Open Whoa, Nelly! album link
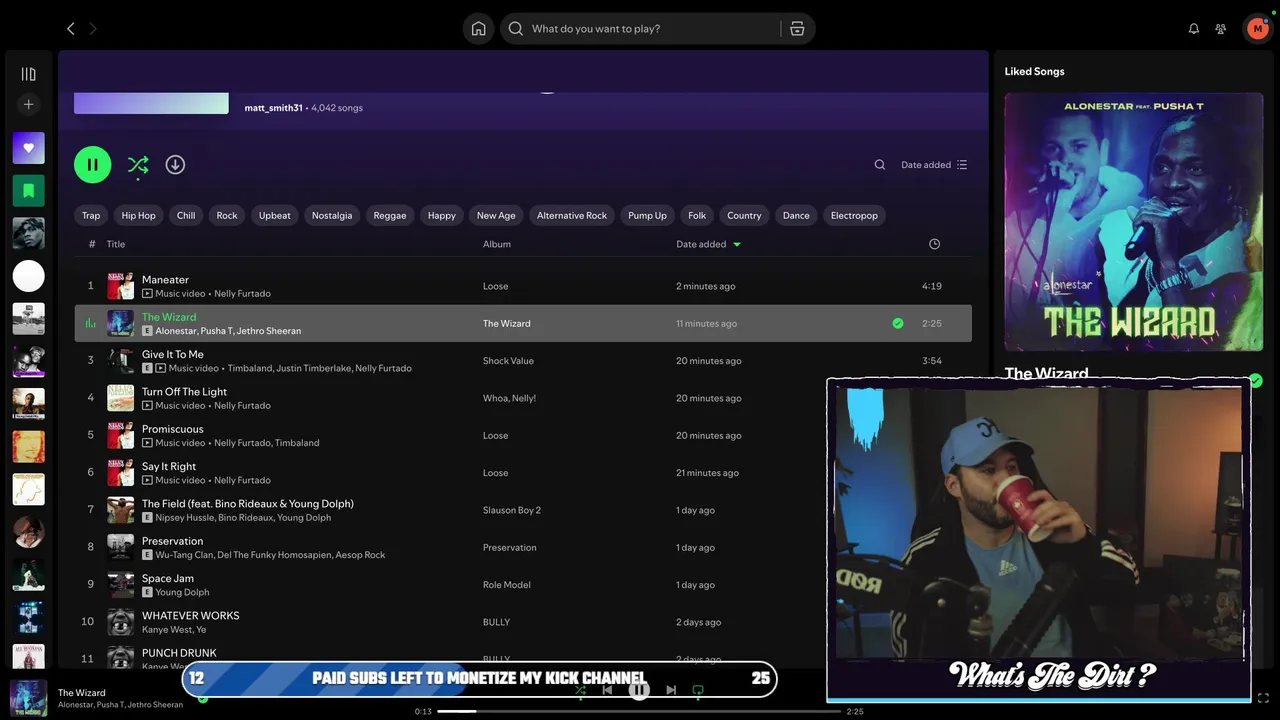Image resolution: width=1280 pixels, height=720 pixels. point(510,398)
